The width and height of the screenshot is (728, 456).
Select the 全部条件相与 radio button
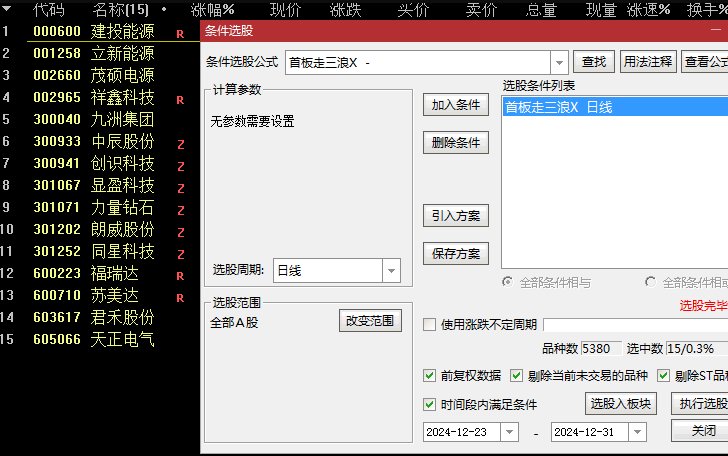[508, 282]
